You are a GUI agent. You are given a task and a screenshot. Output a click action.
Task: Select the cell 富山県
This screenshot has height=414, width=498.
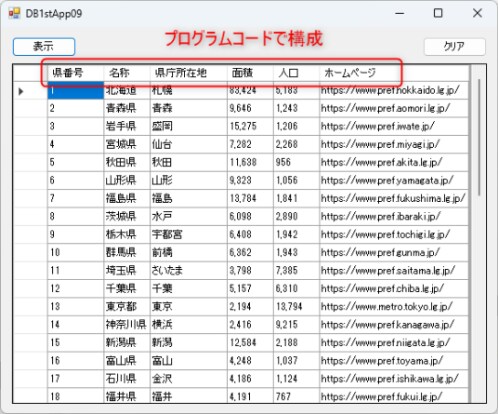(127, 360)
